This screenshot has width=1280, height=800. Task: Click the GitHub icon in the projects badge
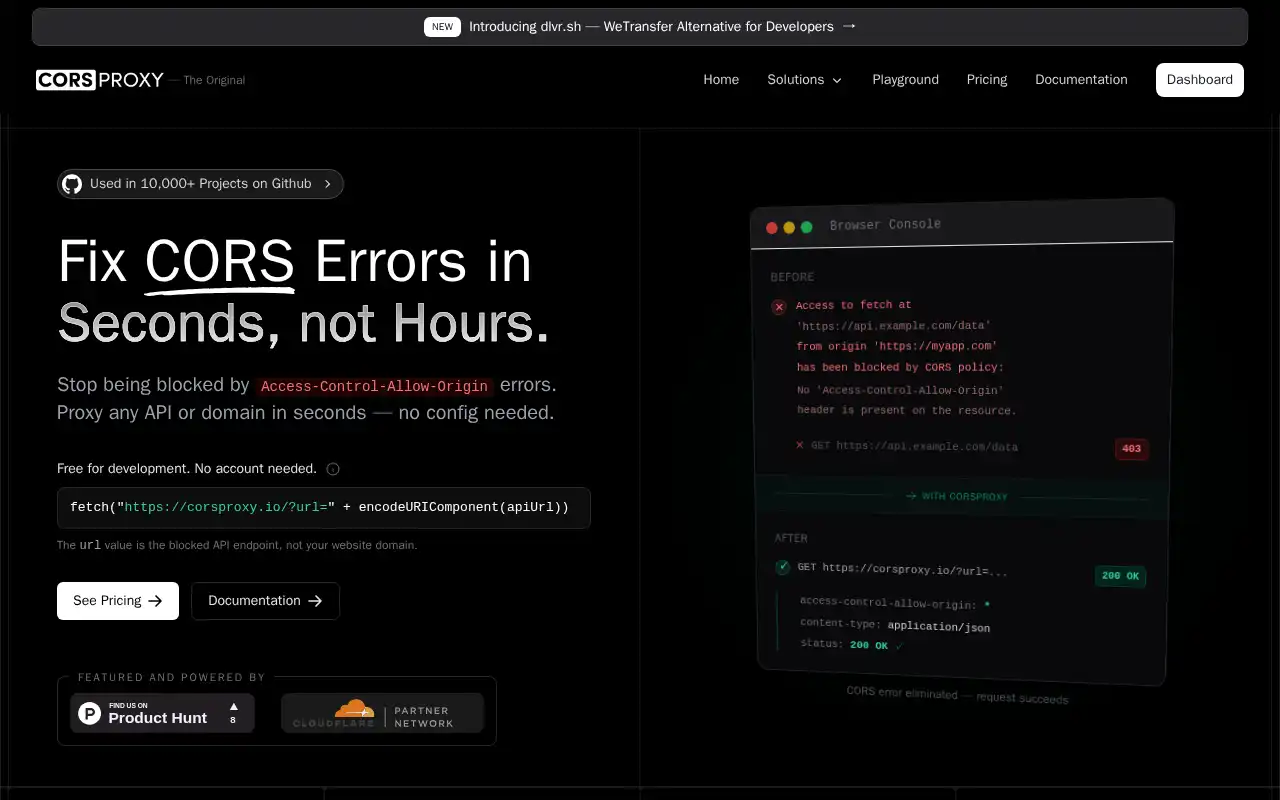(72, 184)
